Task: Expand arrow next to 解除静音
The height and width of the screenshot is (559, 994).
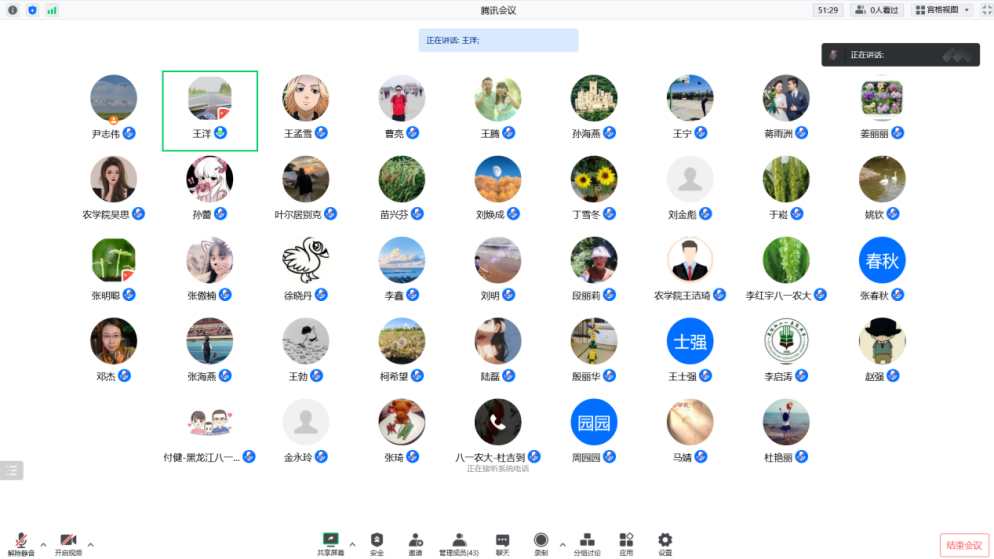Action: [43, 545]
